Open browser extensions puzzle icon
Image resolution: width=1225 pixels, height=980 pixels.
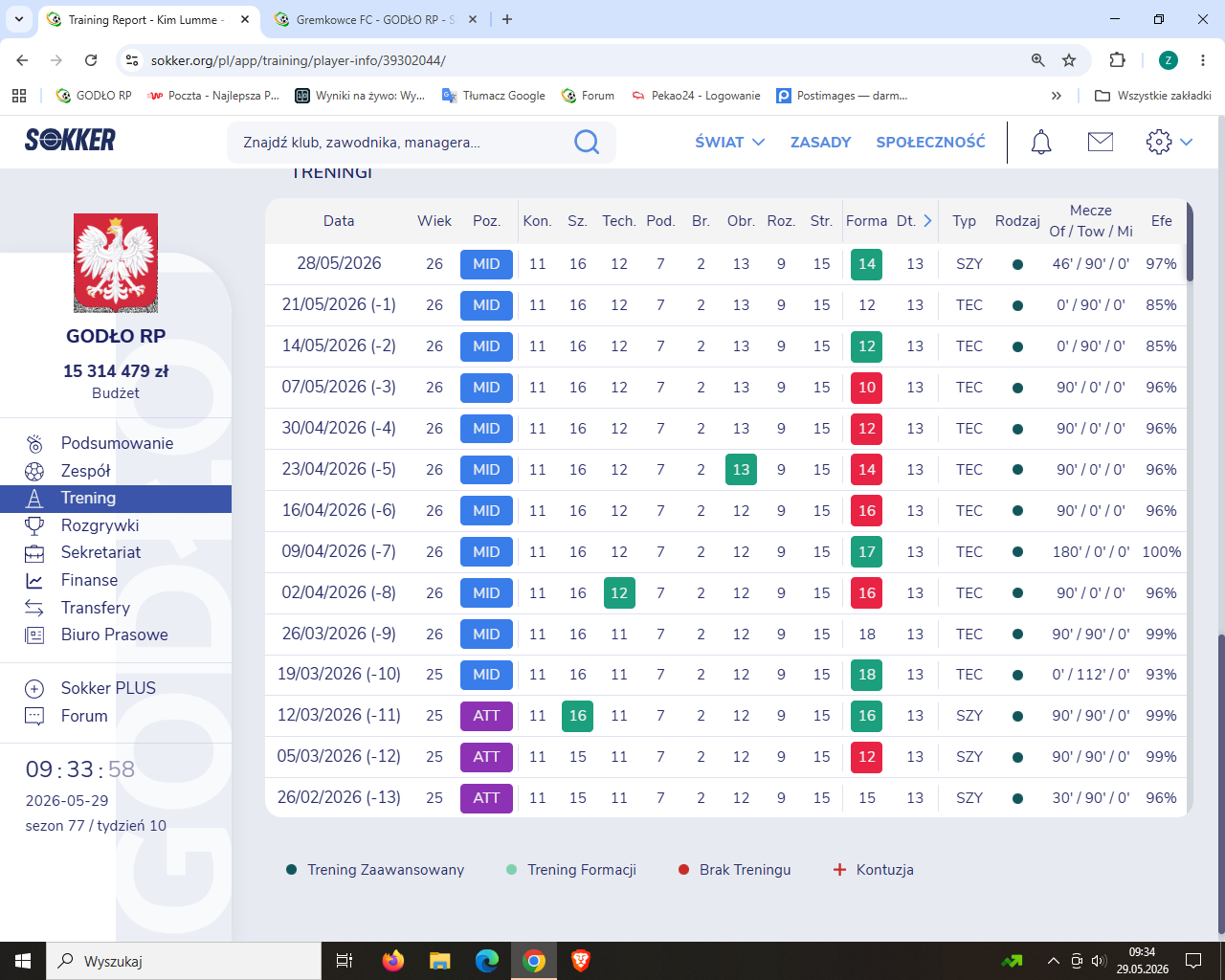[x=1117, y=60]
